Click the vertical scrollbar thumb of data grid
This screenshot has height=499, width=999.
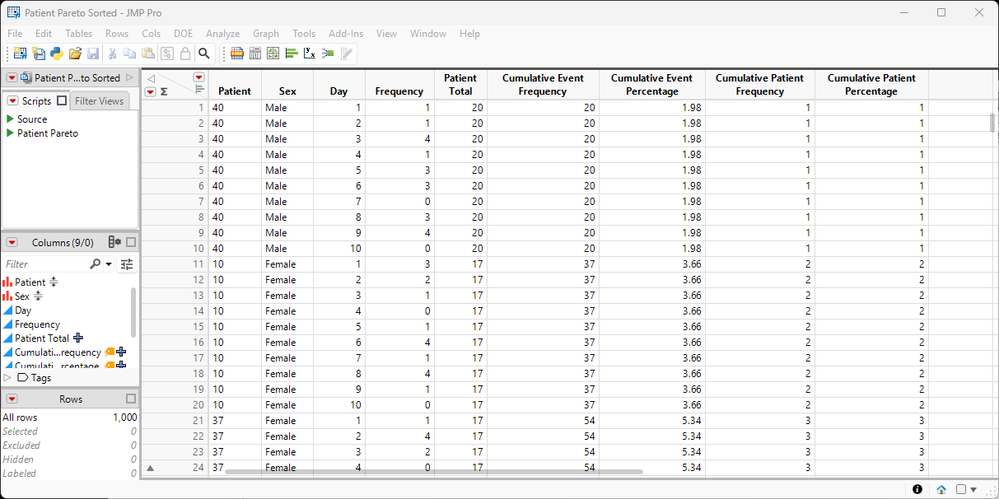[992, 122]
